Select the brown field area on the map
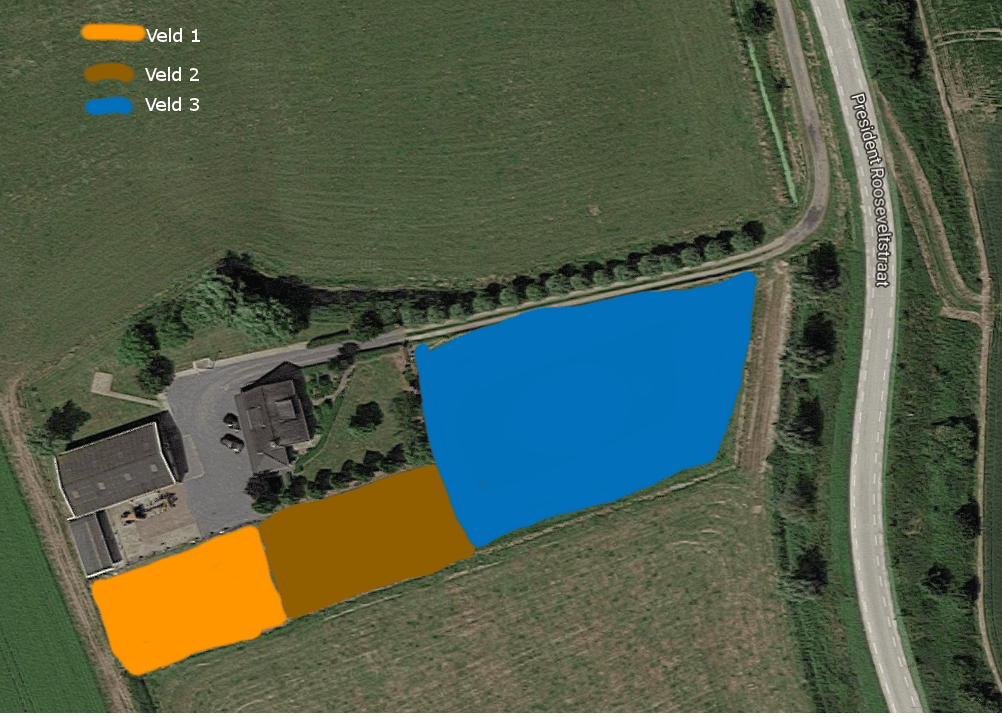This screenshot has height=717, width=1002. (366, 541)
